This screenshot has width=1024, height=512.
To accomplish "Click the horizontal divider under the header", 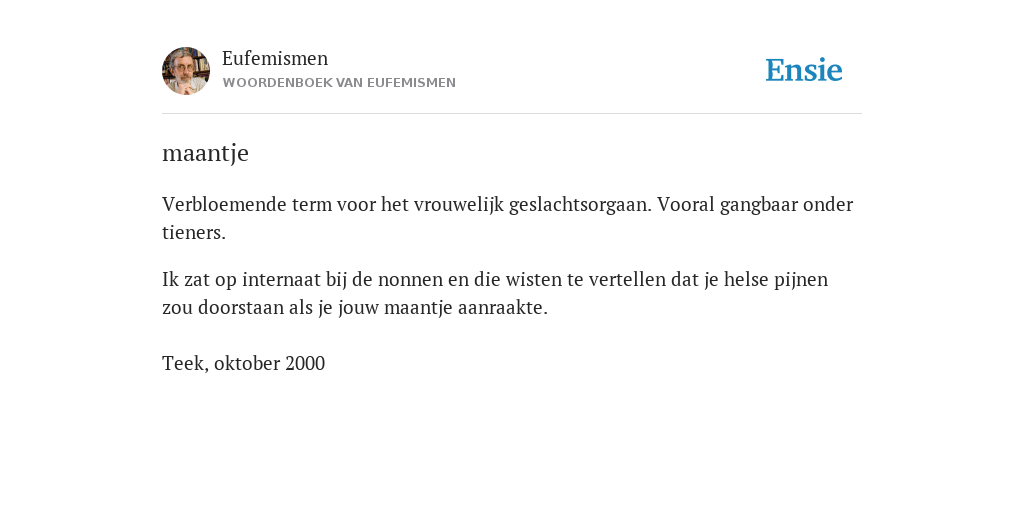I will pyautogui.click(x=512, y=114).
